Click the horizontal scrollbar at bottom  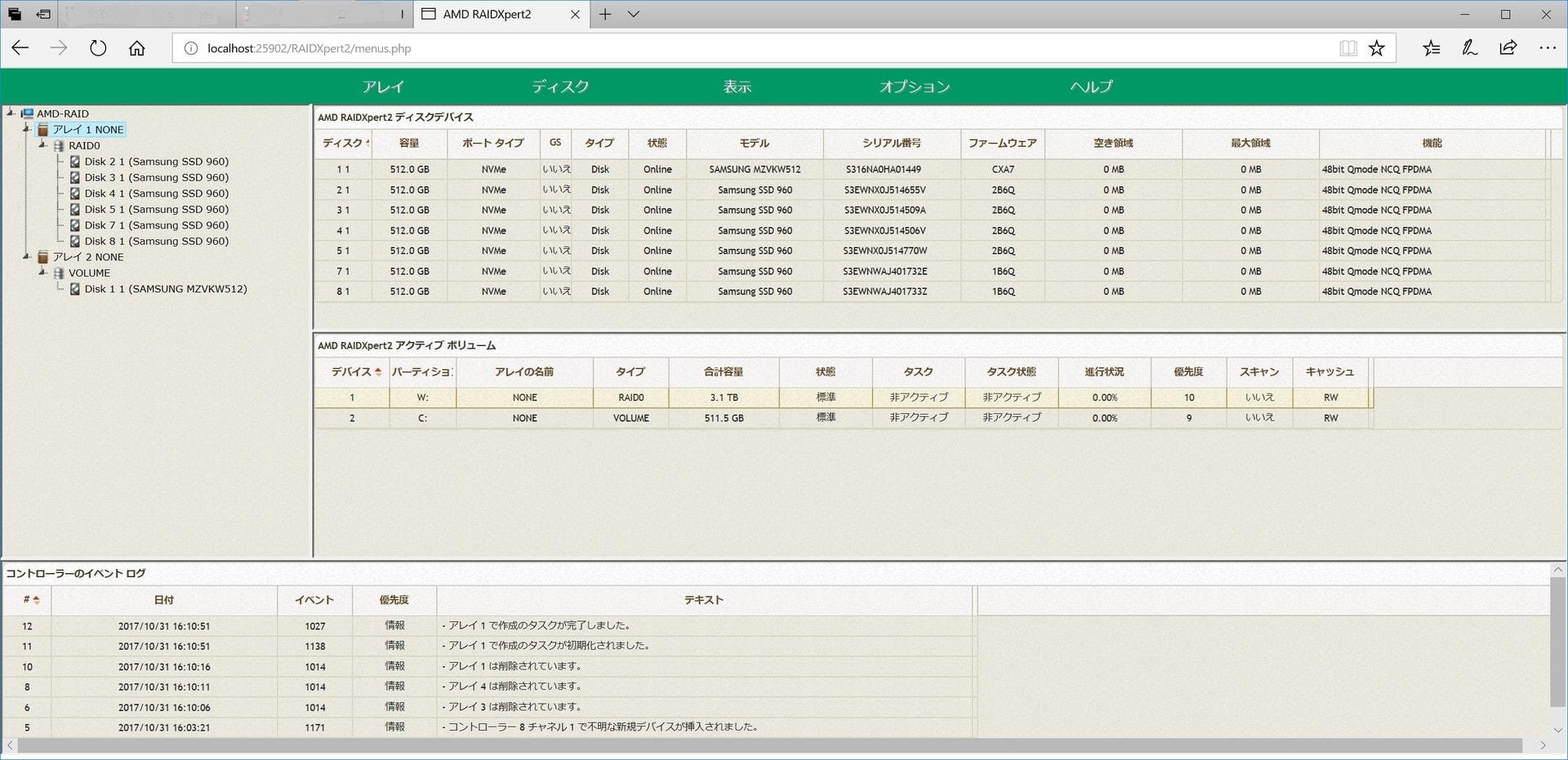(770, 746)
